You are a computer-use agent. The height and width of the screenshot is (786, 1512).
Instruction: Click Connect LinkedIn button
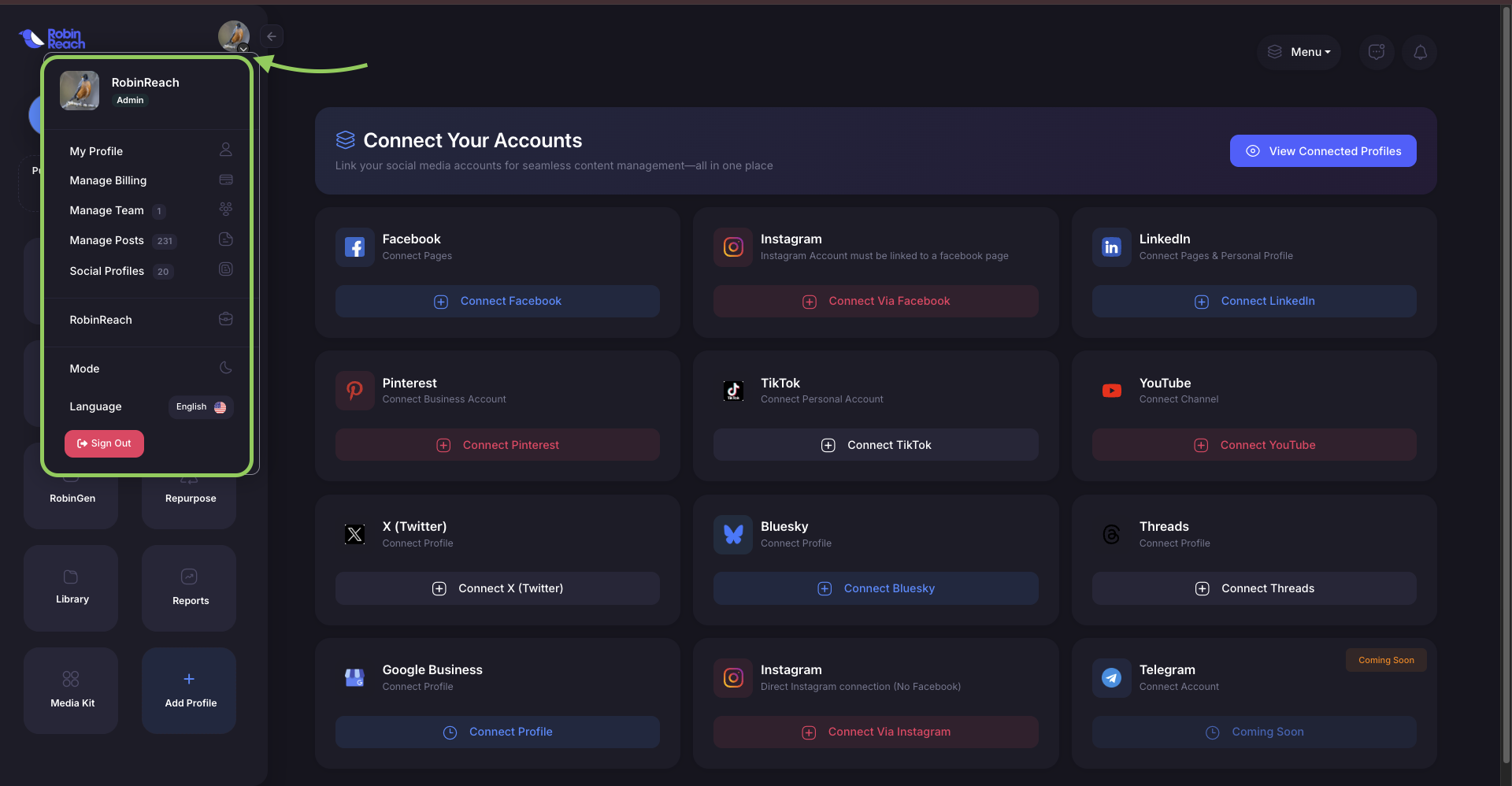[x=1254, y=302]
